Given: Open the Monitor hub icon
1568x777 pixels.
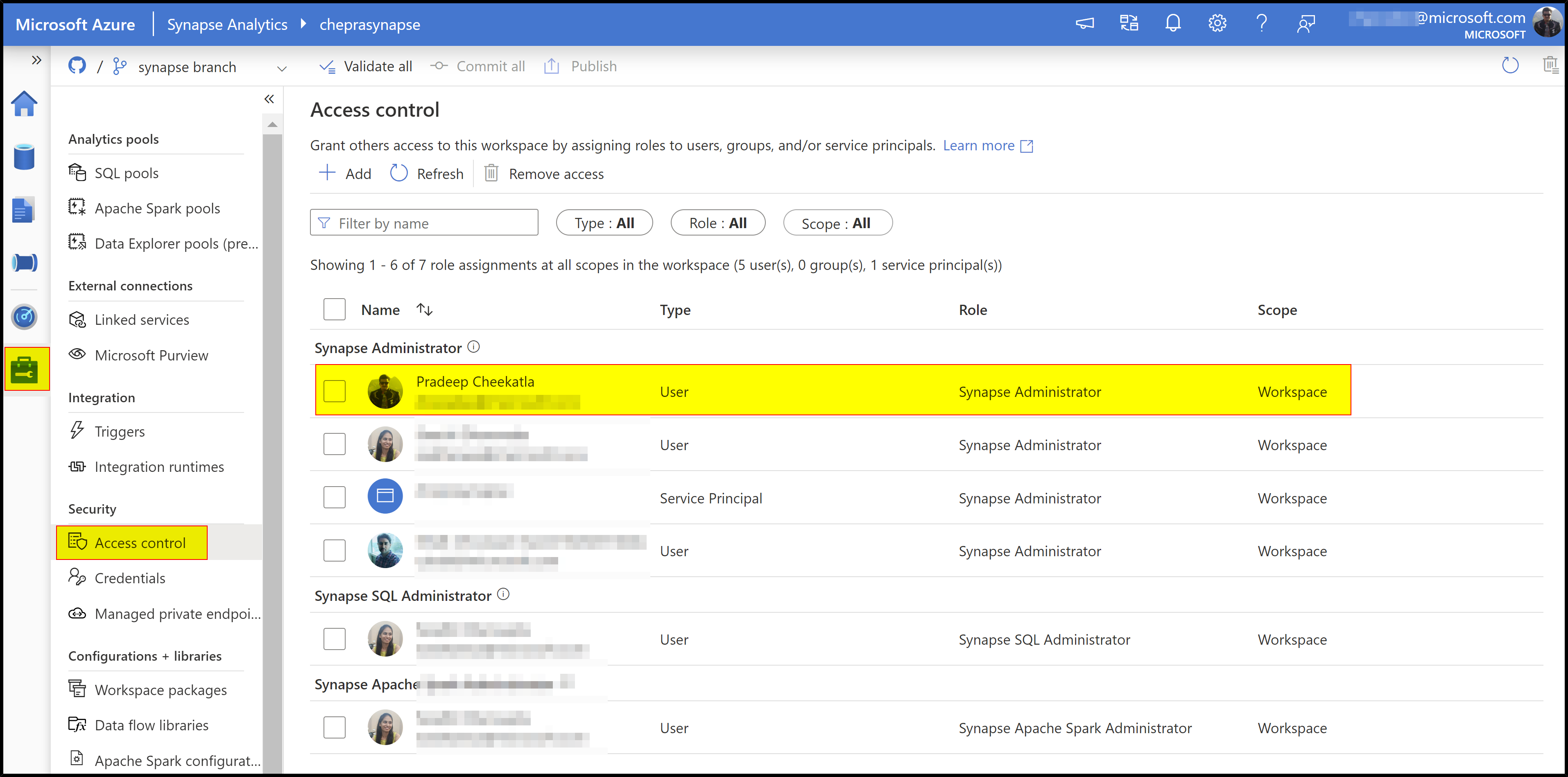Looking at the screenshot, I should pos(24,317).
